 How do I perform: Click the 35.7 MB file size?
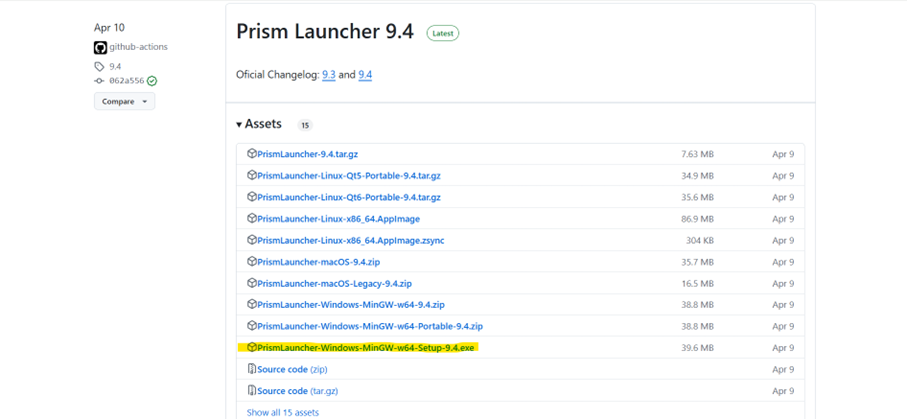(697, 262)
